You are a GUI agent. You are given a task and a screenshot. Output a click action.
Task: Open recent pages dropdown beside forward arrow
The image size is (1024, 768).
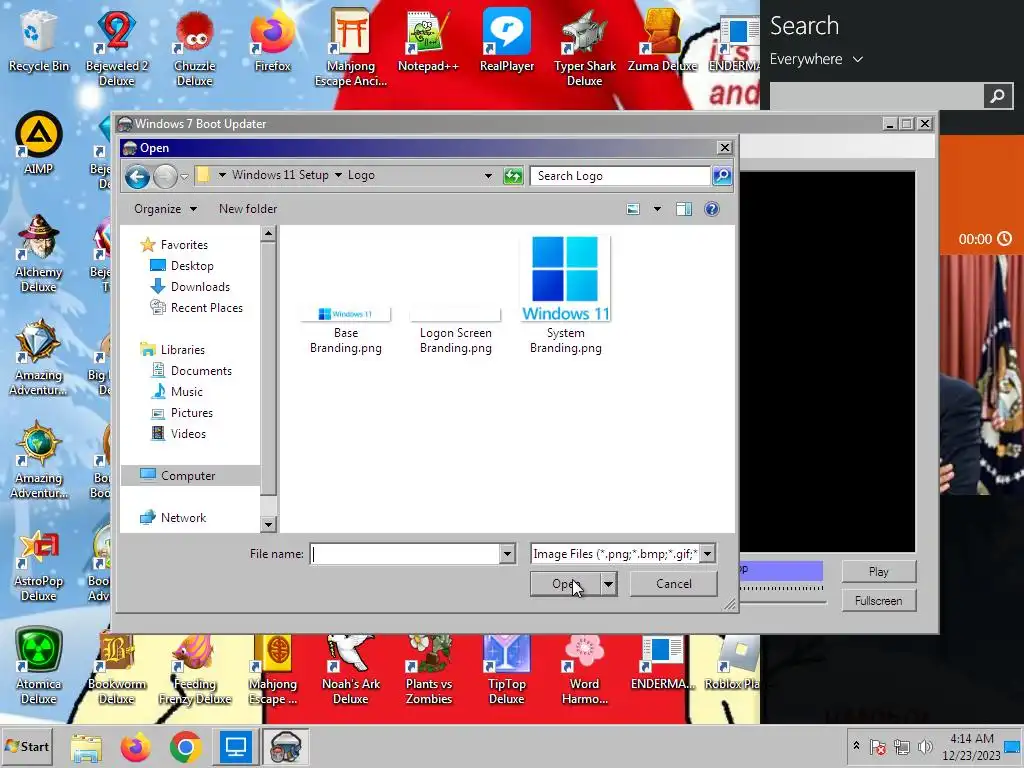click(184, 176)
